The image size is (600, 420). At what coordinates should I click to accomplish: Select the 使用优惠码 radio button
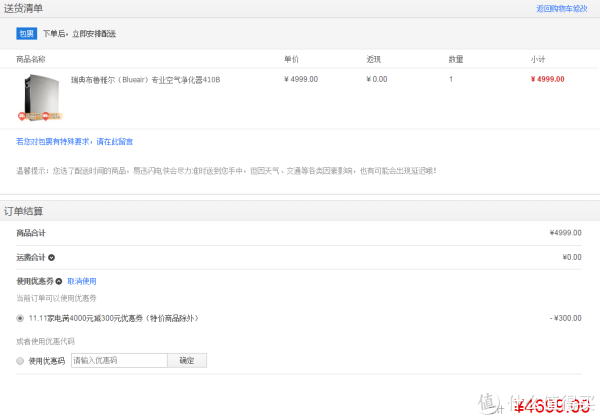click(20, 361)
